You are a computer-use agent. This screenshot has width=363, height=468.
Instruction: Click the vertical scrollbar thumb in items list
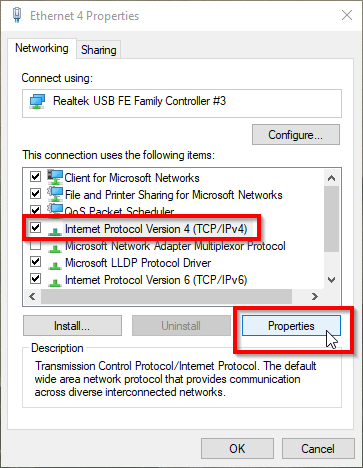(x=332, y=219)
